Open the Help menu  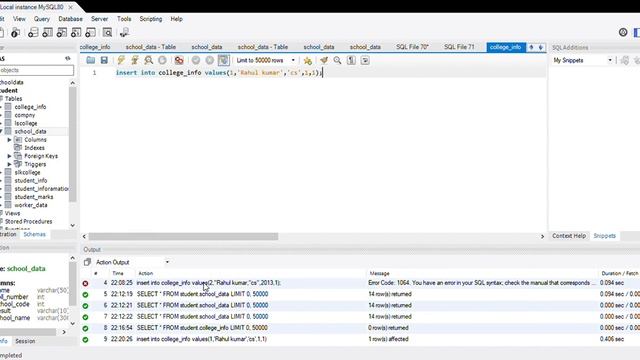pyautogui.click(x=176, y=19)
